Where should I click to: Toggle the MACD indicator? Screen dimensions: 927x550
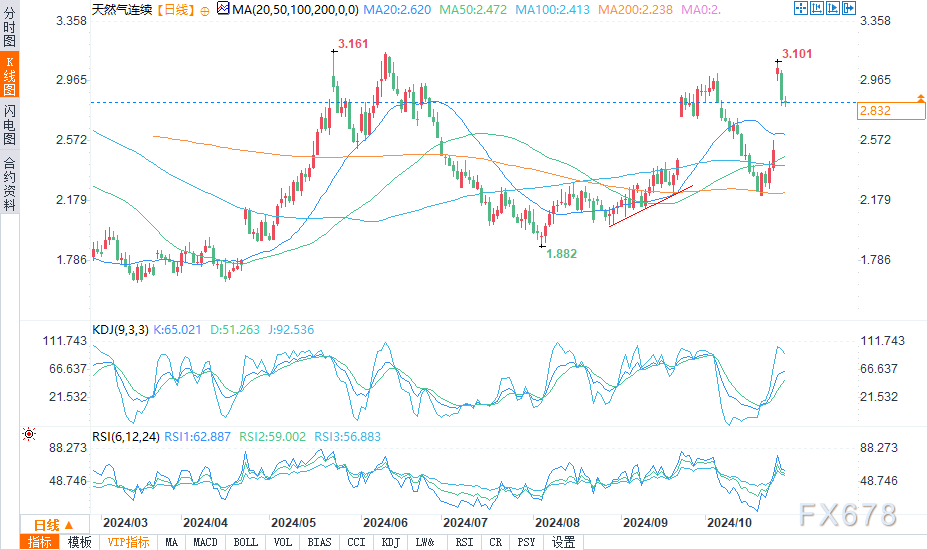point(204,542)
